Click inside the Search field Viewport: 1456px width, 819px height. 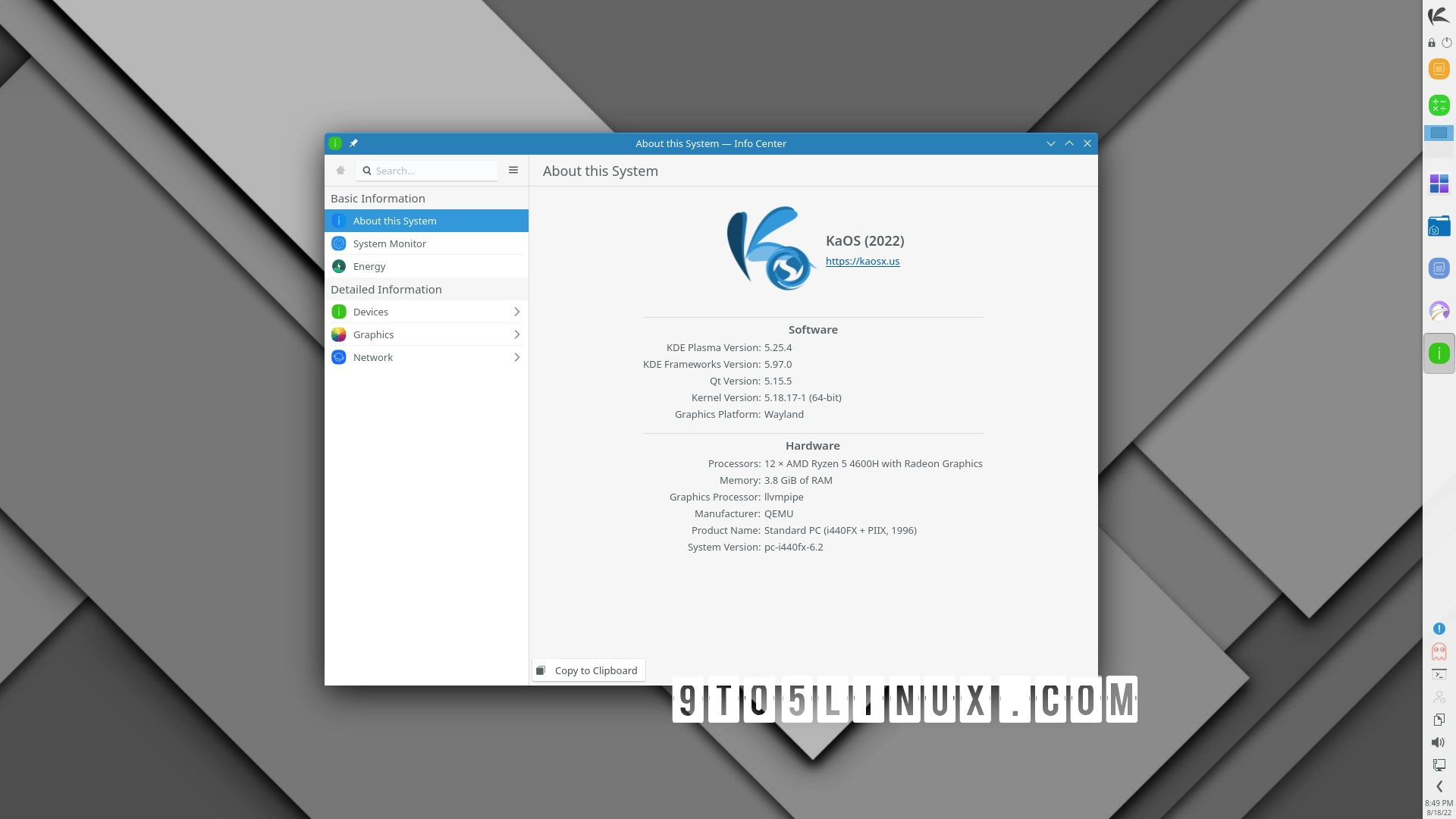coord(427,170)
